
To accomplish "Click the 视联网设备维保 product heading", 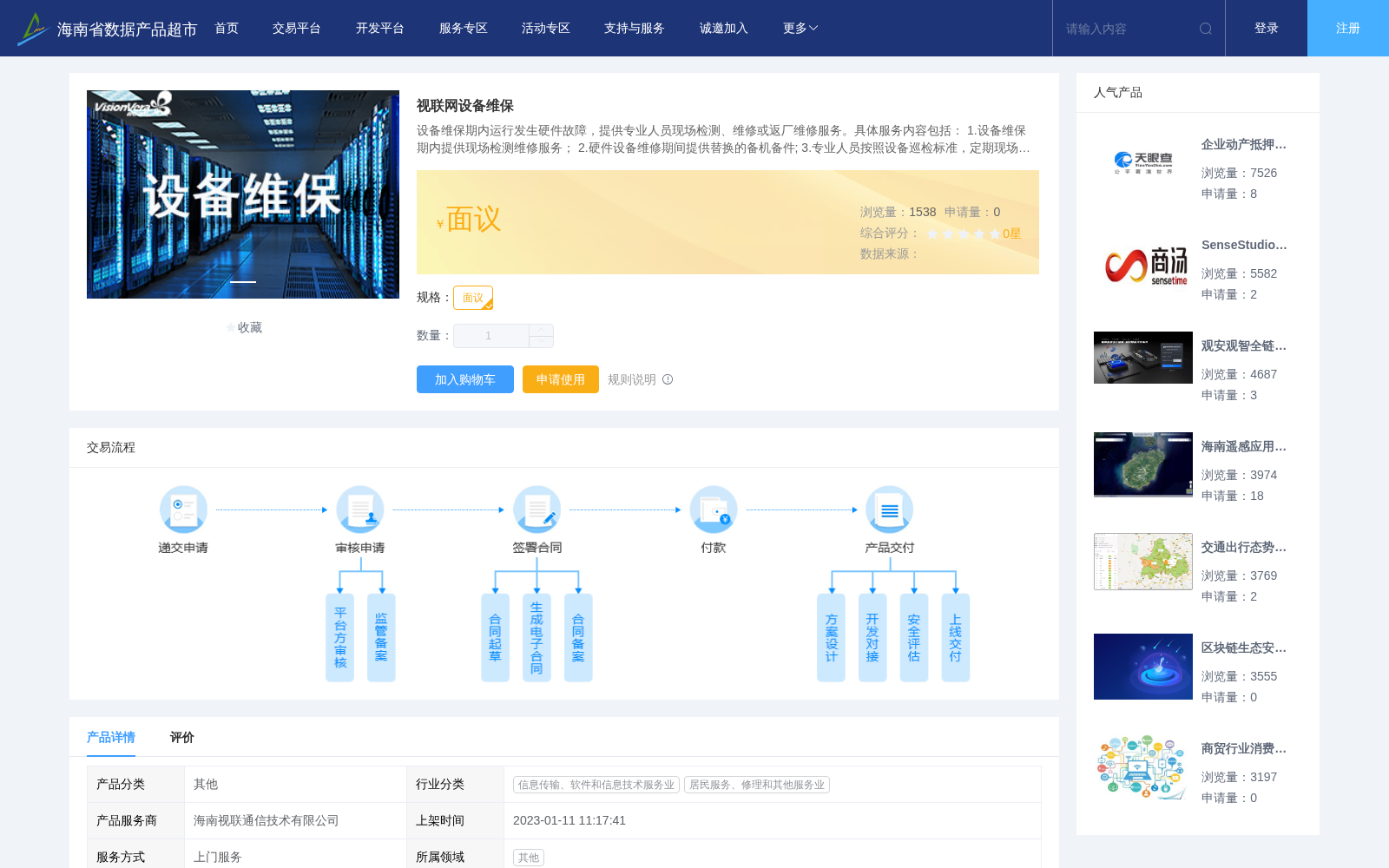I will 465,106.
